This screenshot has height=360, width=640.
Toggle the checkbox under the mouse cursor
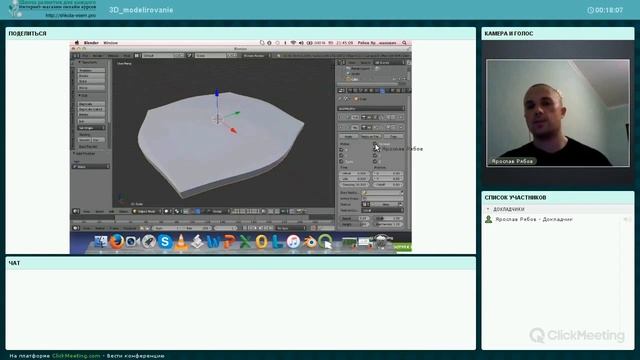tap(375, 144)
